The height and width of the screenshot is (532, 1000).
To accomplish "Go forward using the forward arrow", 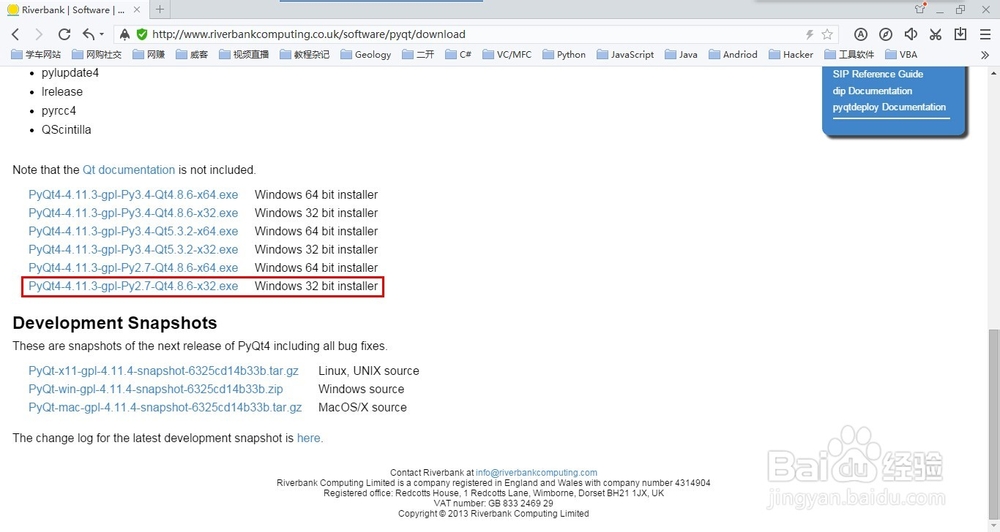I will coord(39,34).
